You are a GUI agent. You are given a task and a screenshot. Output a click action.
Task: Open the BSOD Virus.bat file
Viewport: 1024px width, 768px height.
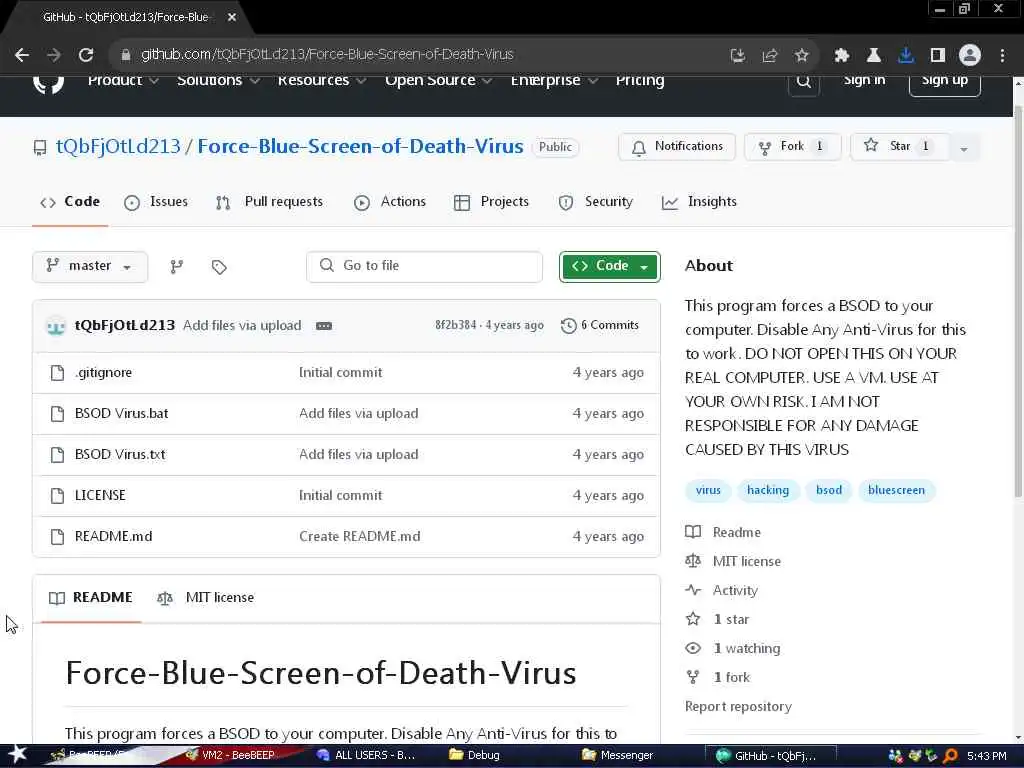coord(121,413)
